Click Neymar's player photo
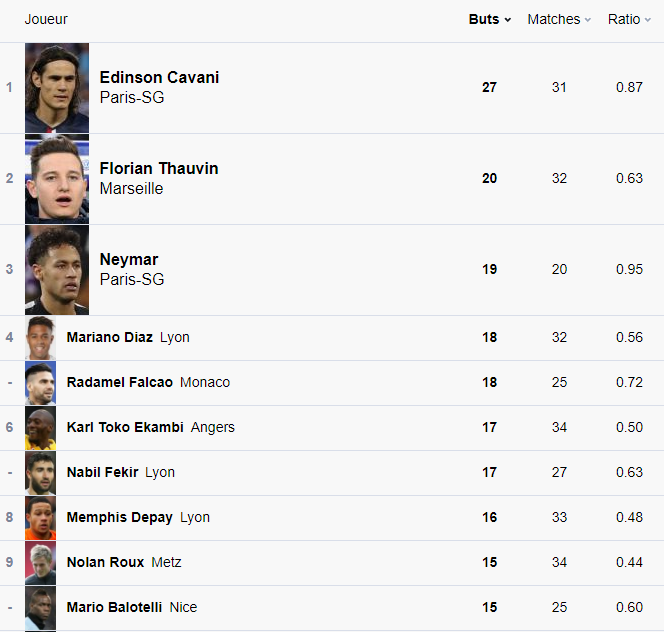 (x=57, y=270)
